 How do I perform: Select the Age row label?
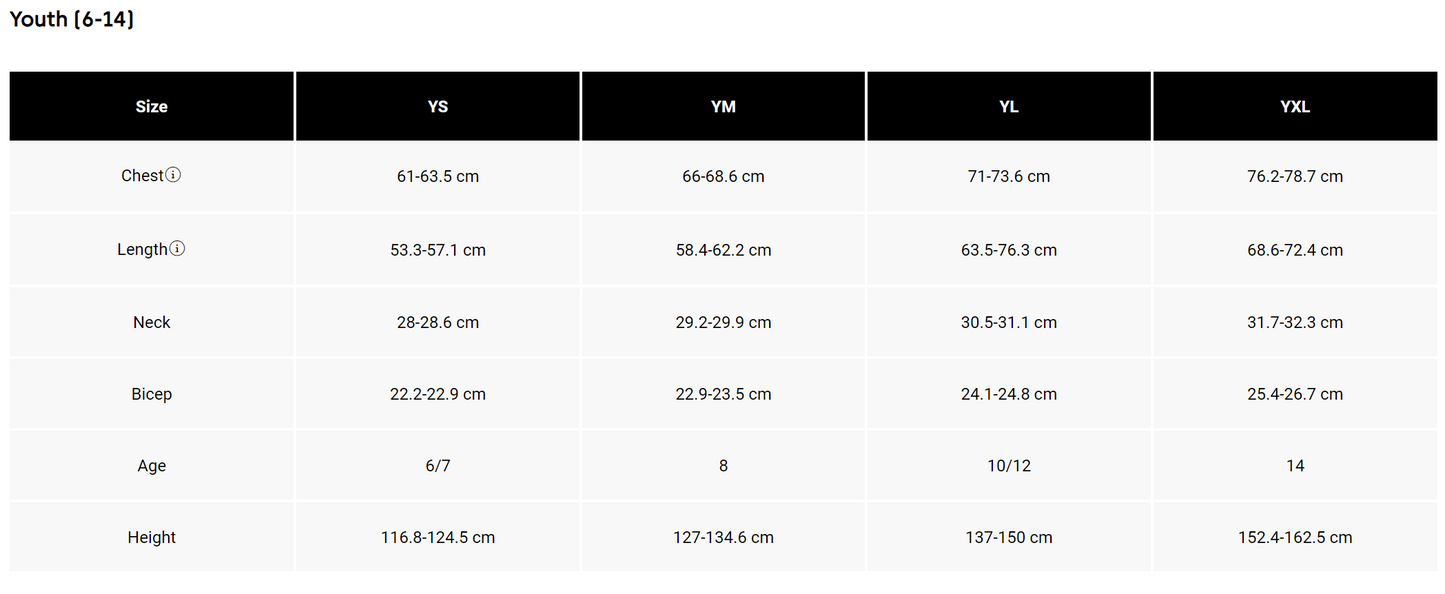(152, 466)
